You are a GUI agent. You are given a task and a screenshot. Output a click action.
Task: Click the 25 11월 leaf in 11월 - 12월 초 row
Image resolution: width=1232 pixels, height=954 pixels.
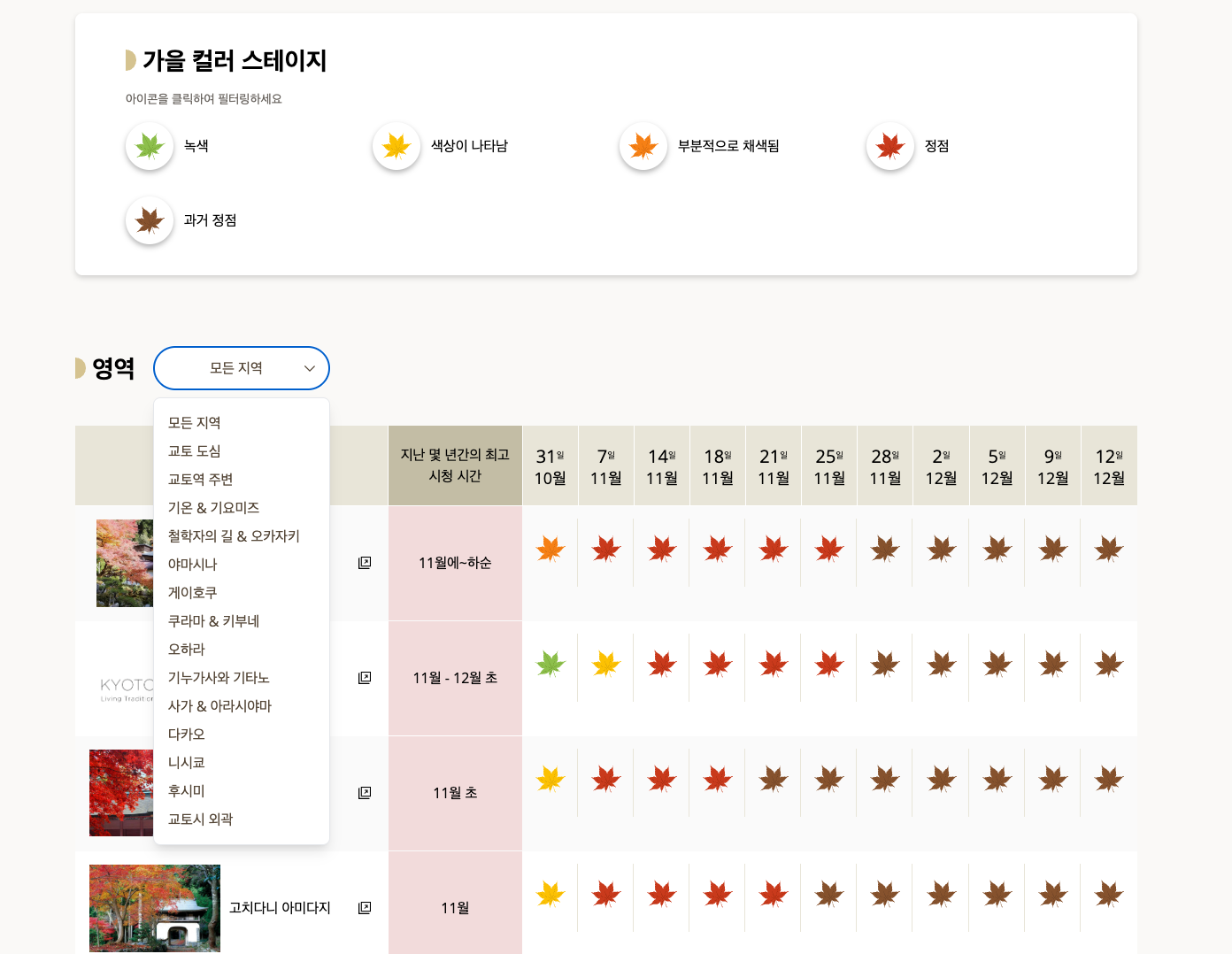coord(829,665)
